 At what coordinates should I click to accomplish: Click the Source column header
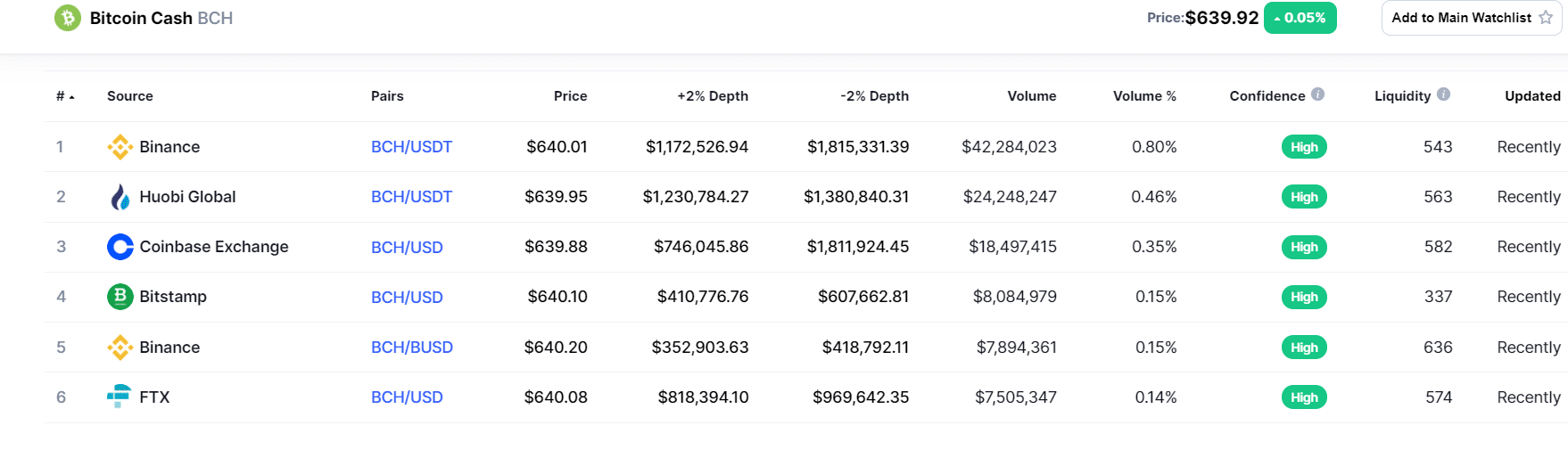coord(130,96)
